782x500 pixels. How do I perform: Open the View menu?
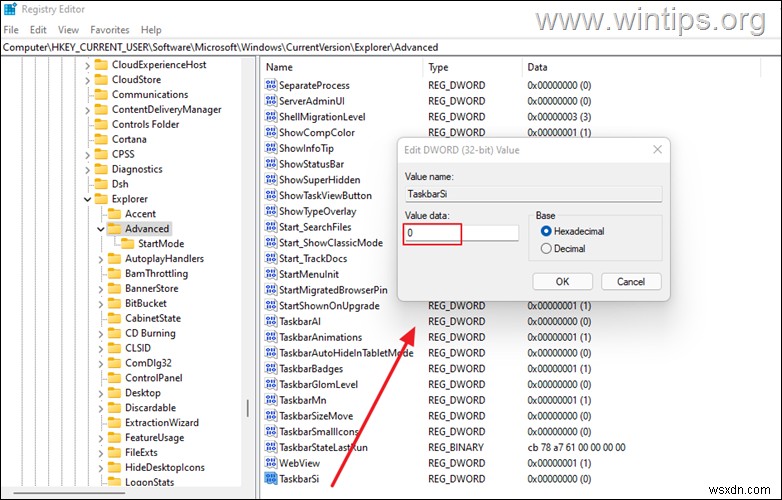coord(68,30)
